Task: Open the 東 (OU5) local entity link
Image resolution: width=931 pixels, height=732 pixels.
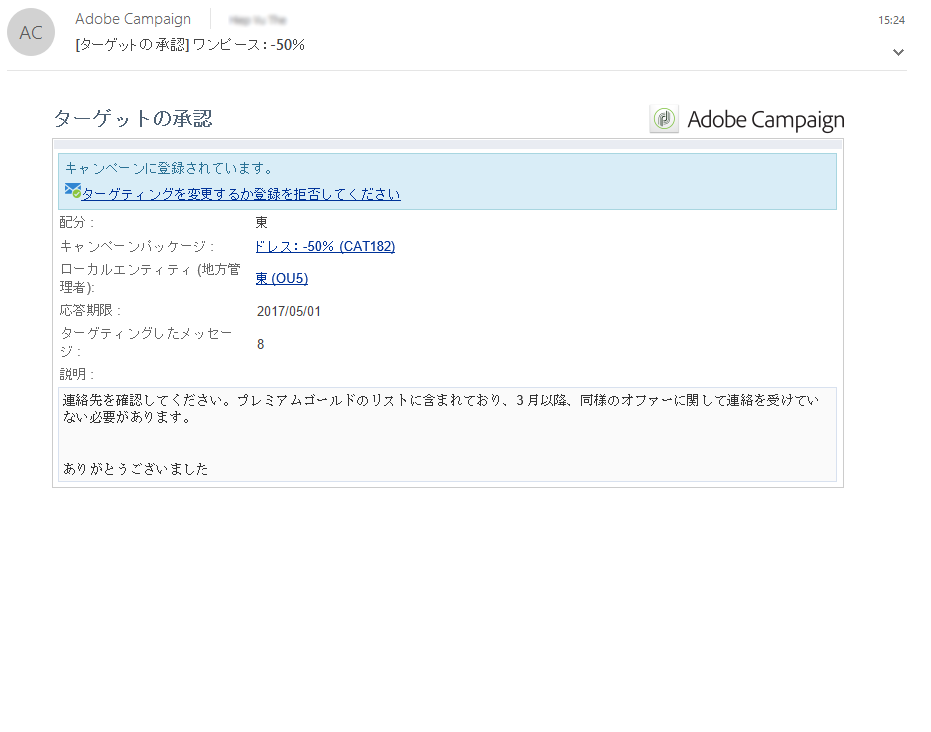Action: pos(282,278)
